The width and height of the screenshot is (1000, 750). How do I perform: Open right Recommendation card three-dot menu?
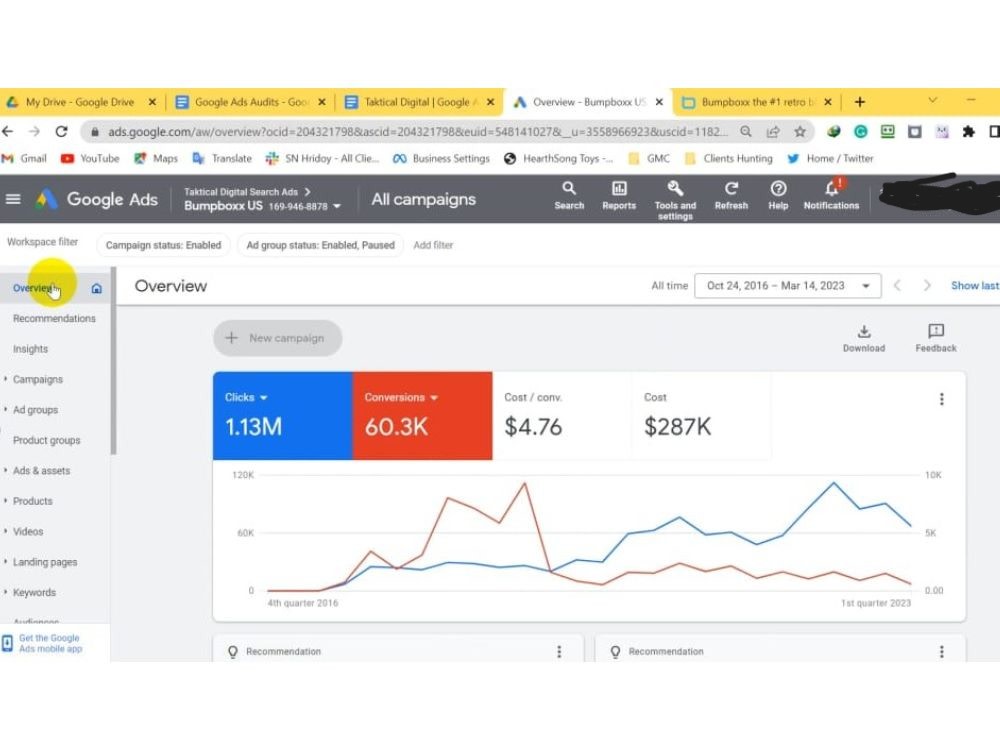(941, 651)
